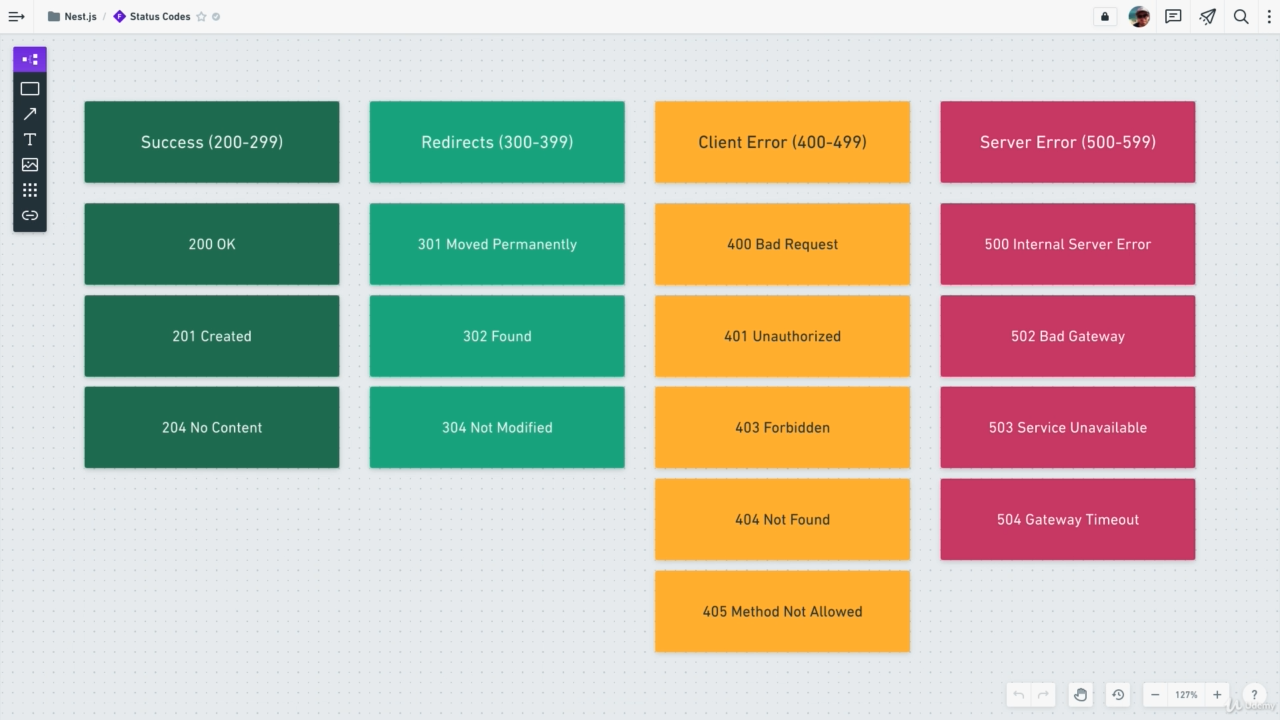Open the comments panel icon
Viewport: 1280px width, 720px height.
click(x=1174, y=17)
